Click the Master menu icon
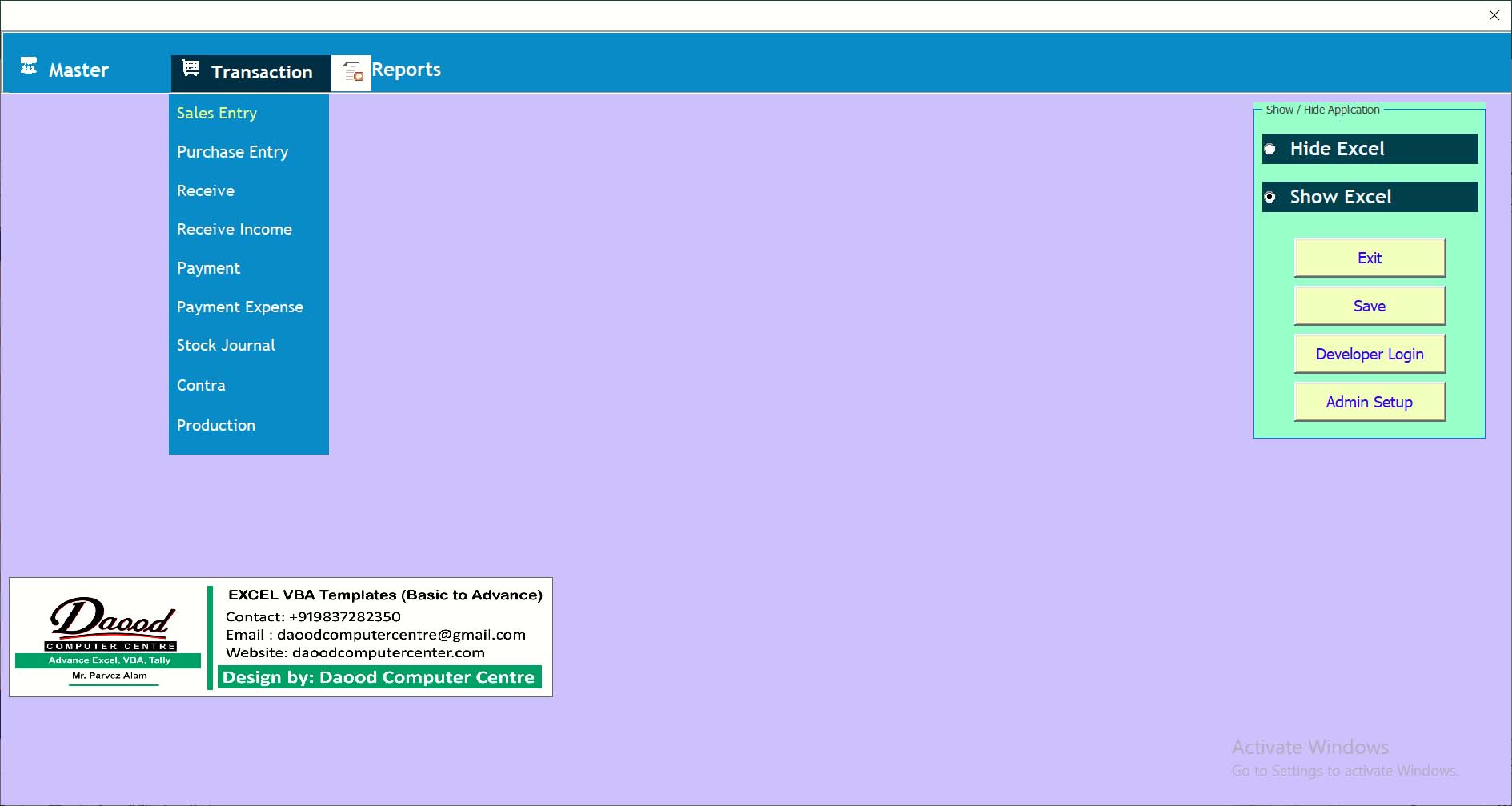The image size is (1512, 806). (x=29, y=66)
